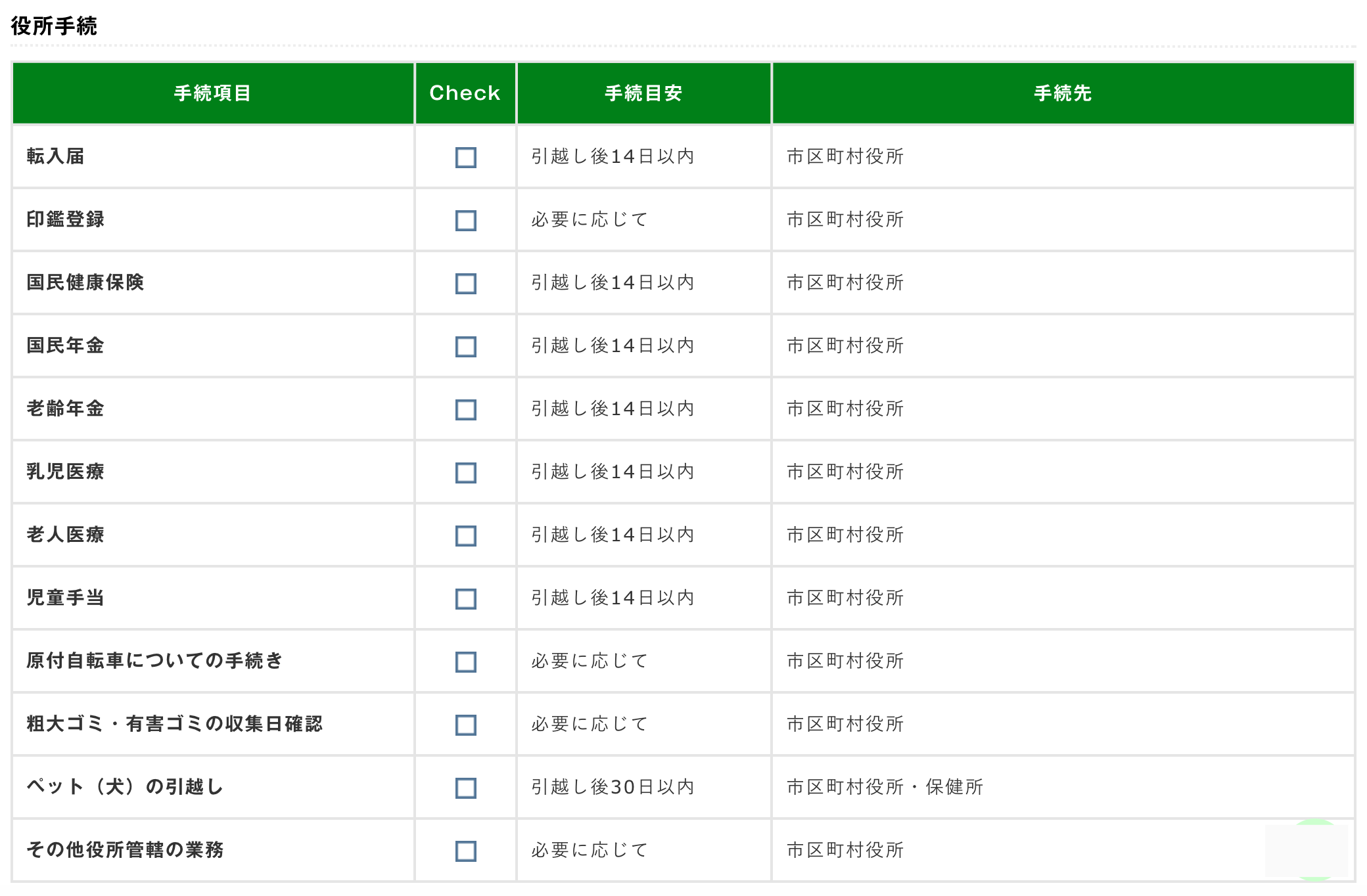Screen dimensions: 1367x896
Task: Check the 児童手当 checkbox
Action: [465, 599]
